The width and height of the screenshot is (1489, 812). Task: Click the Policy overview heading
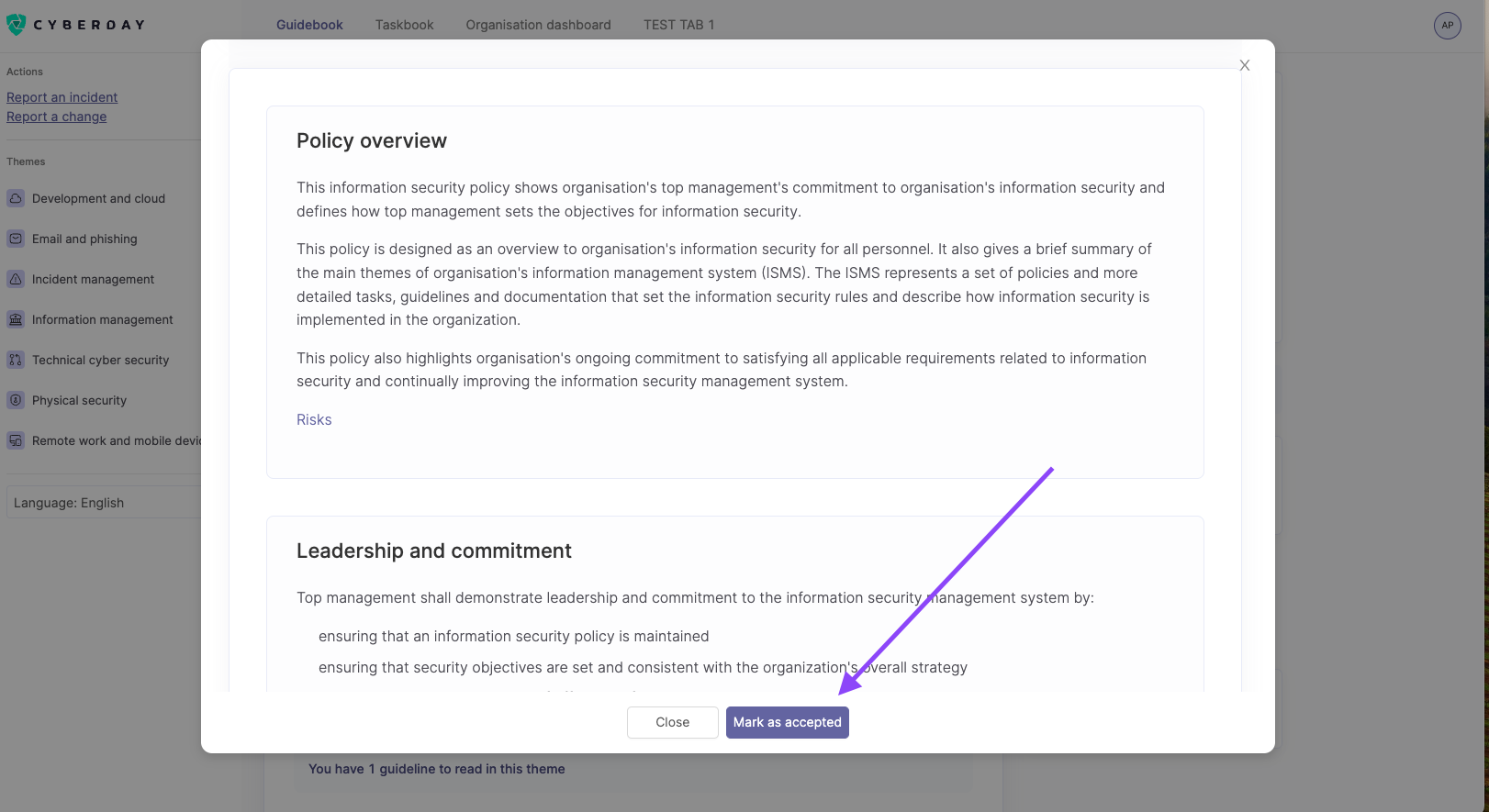click(x=372, y=140)
